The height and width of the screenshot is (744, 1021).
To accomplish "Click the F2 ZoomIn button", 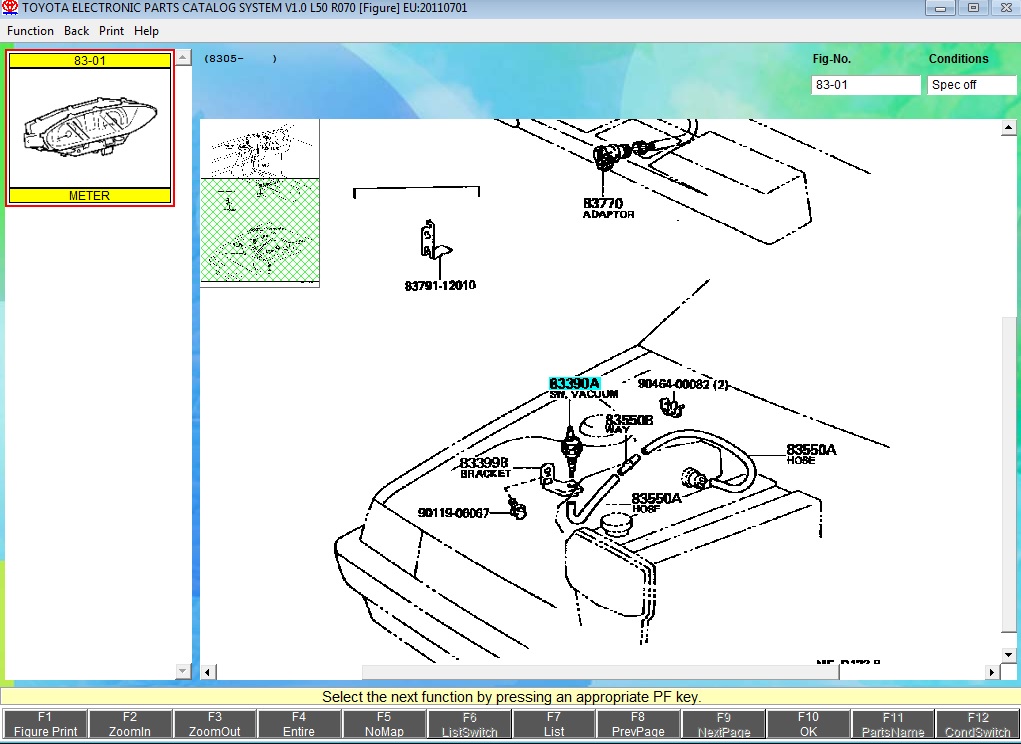I will click(x=130, y=724).
